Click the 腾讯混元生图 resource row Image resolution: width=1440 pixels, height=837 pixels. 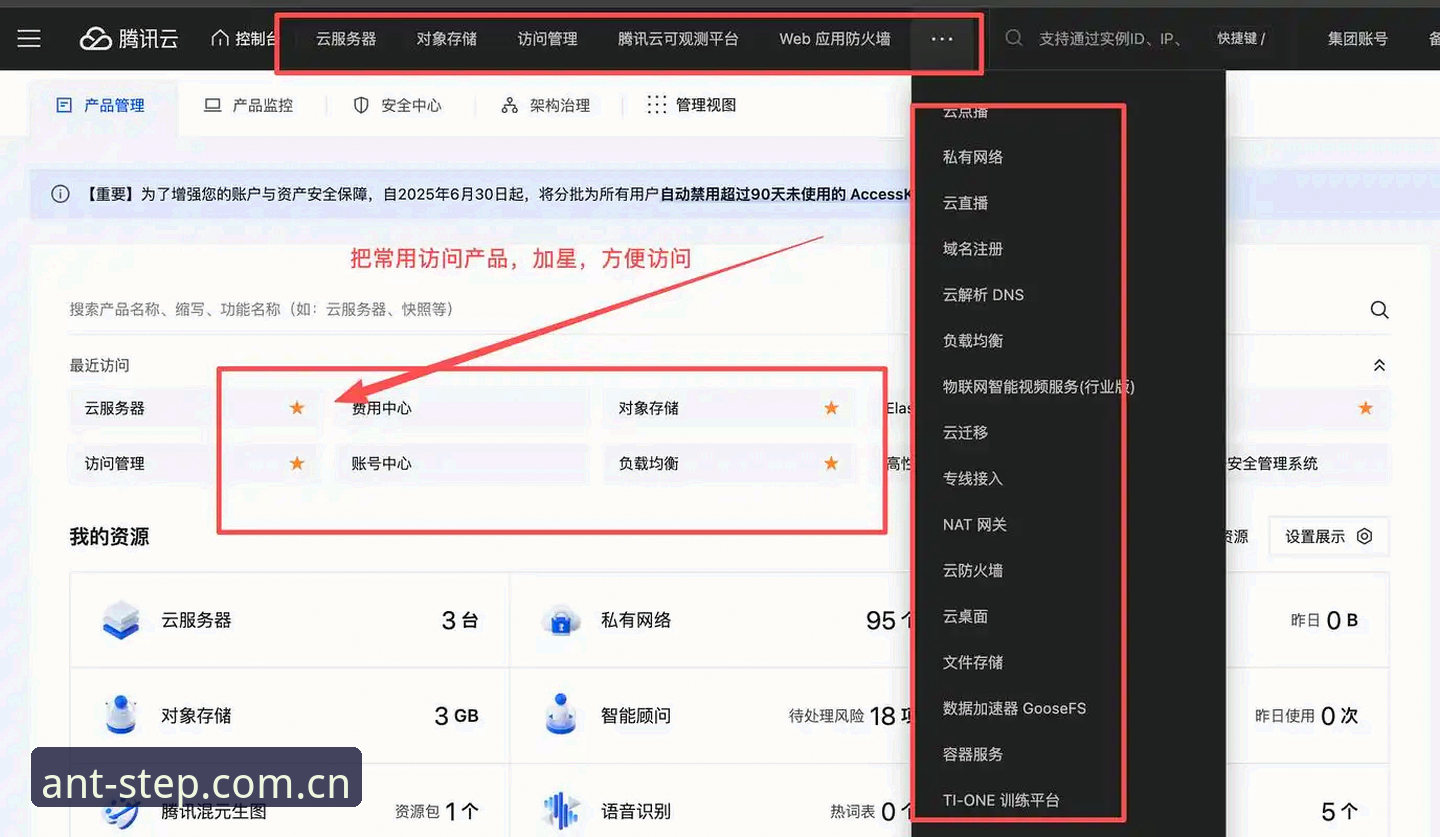[x=290, y=811]
